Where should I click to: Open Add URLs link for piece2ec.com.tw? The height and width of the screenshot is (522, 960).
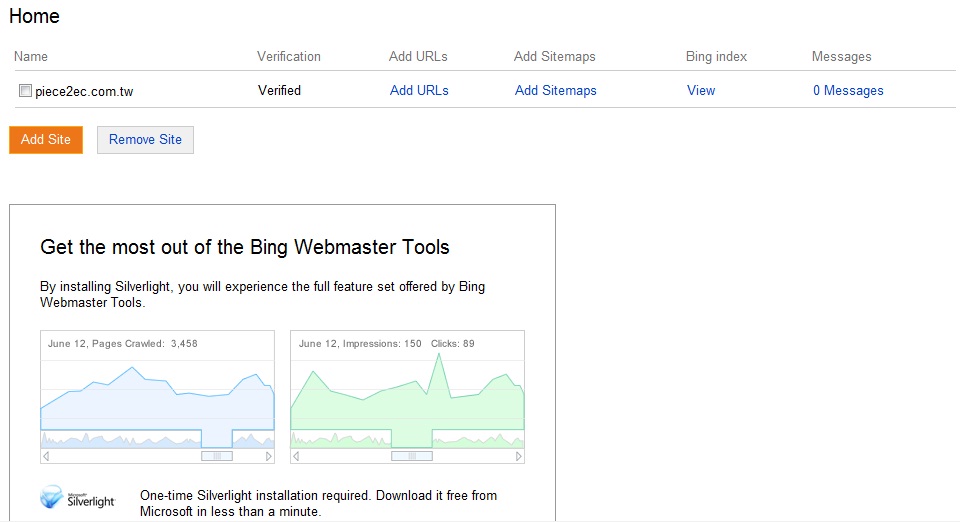pyautogui.click(x=419, y=91)
